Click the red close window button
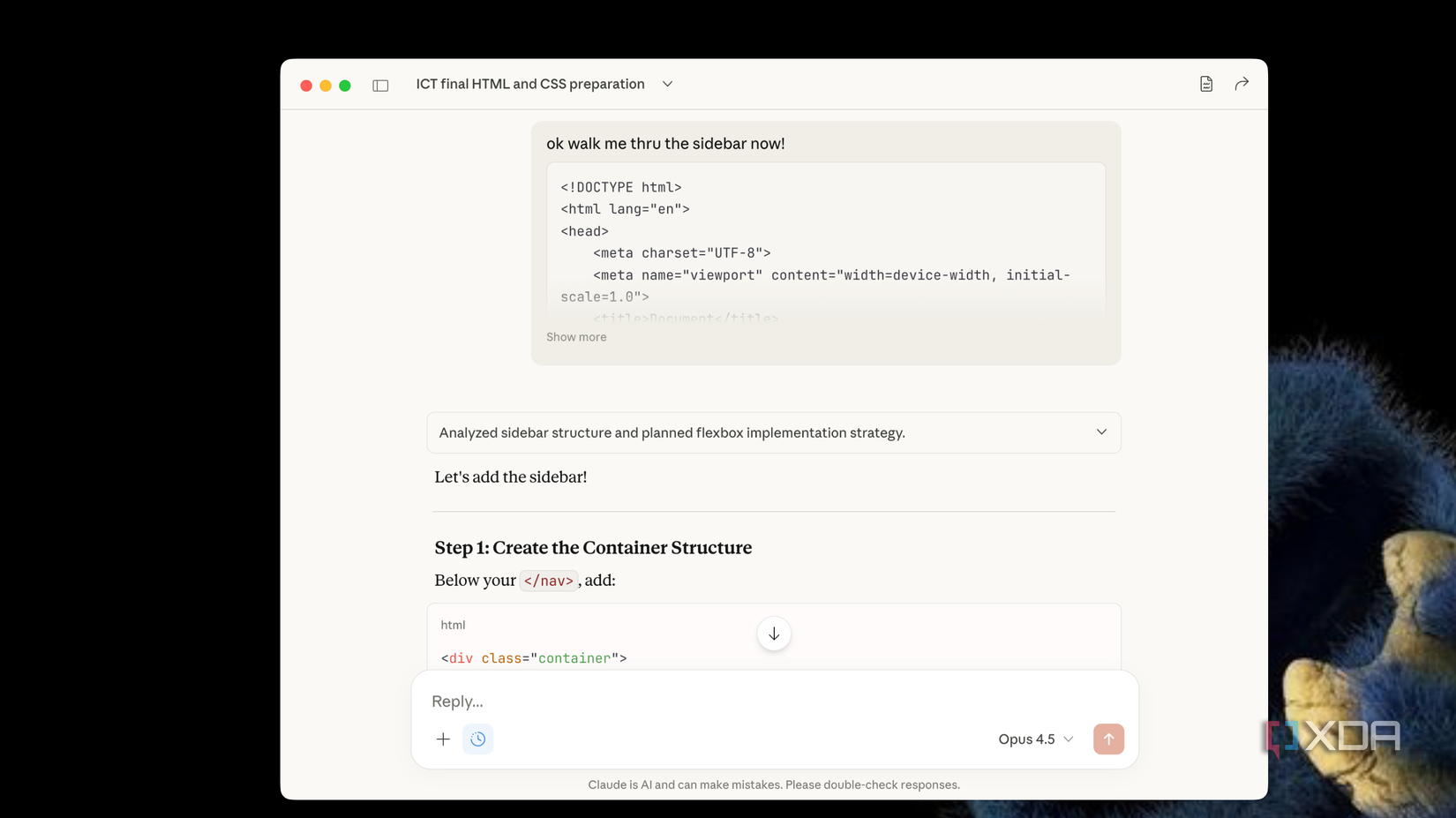 306,86
